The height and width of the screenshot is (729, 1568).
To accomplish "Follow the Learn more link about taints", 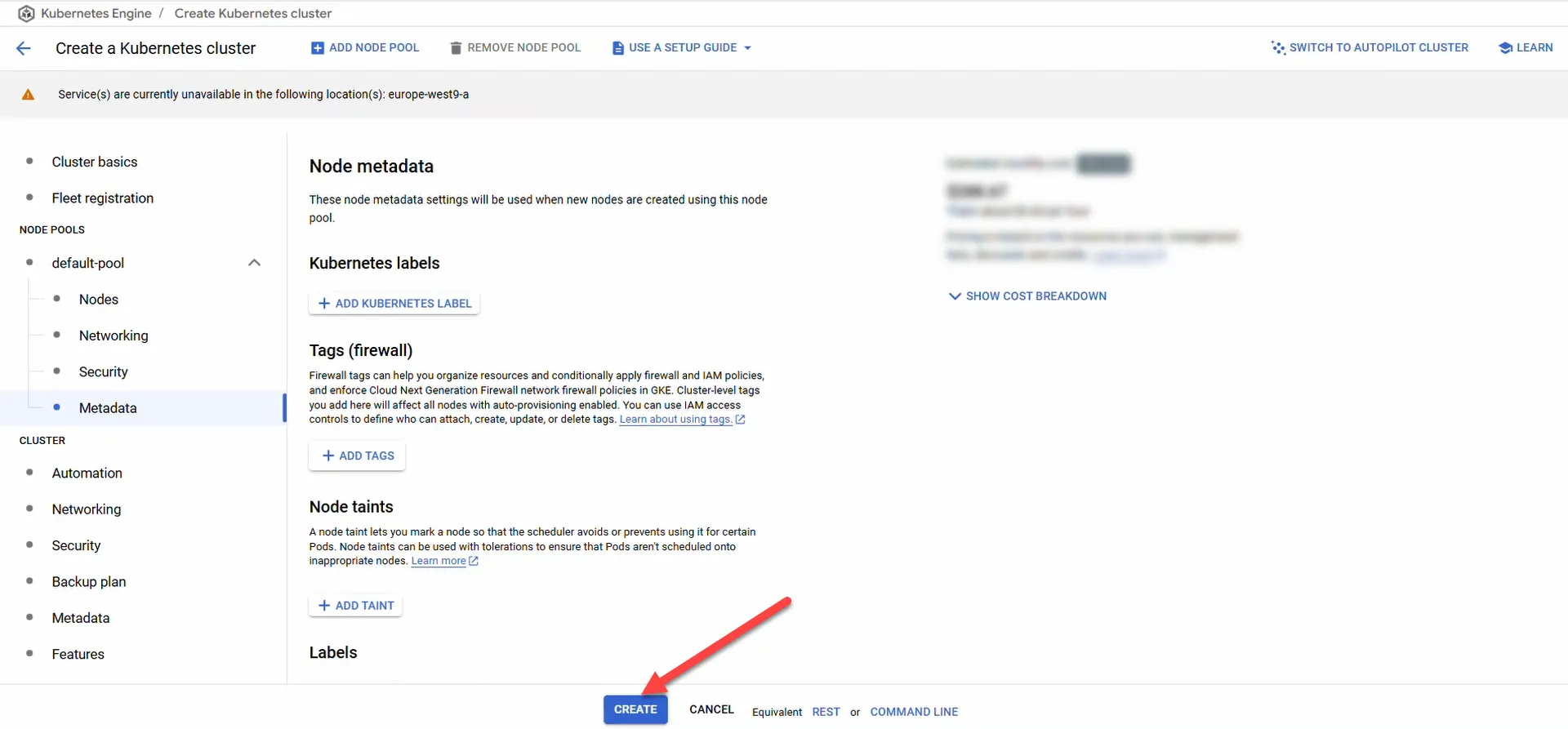I will (x=439, y=561).
